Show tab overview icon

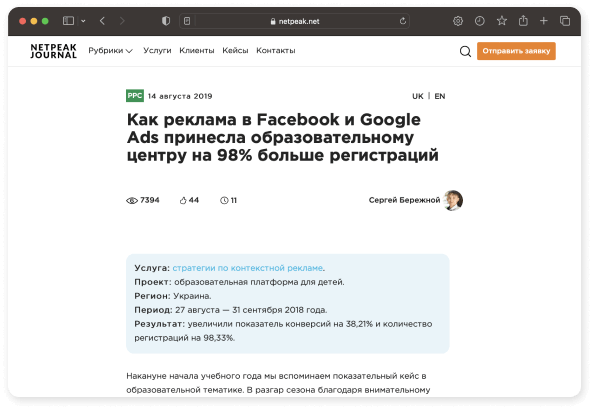pyautogui.click(x=565, y=21)
